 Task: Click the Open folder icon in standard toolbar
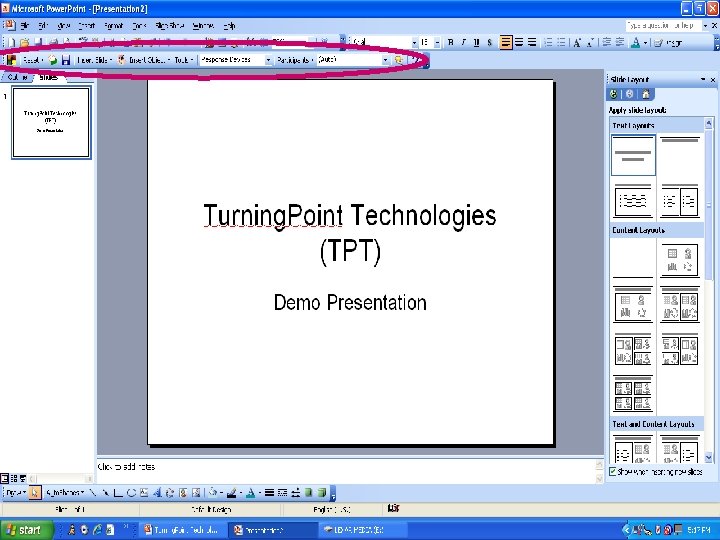pyautogui.click(x=24, y=43)
